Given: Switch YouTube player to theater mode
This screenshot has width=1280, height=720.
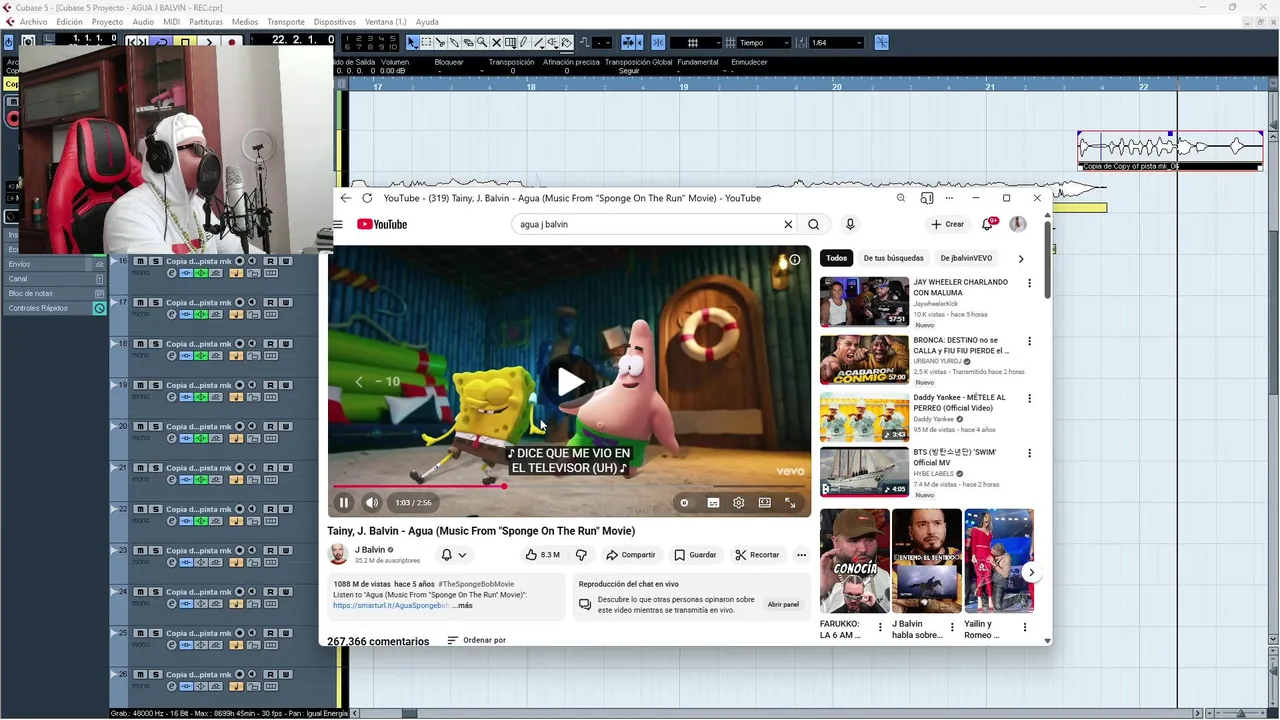Looking at the screenshot, I should coord(764,503).
